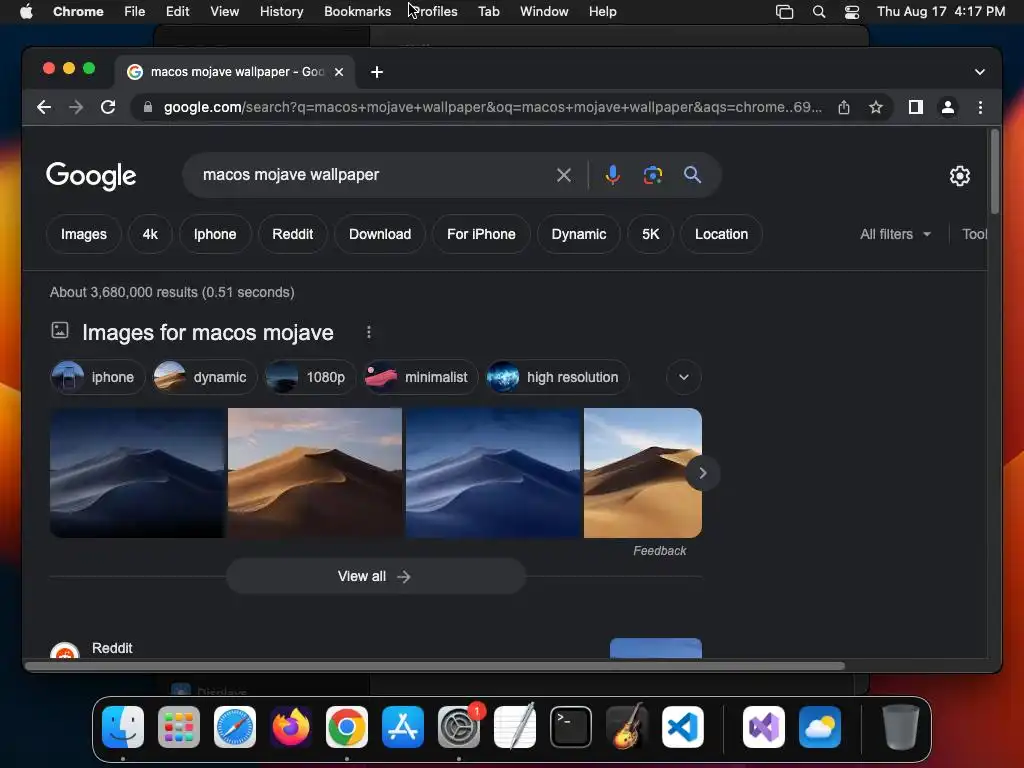
Task: Apply the 4k filter chip
Action: pos(150,234)
